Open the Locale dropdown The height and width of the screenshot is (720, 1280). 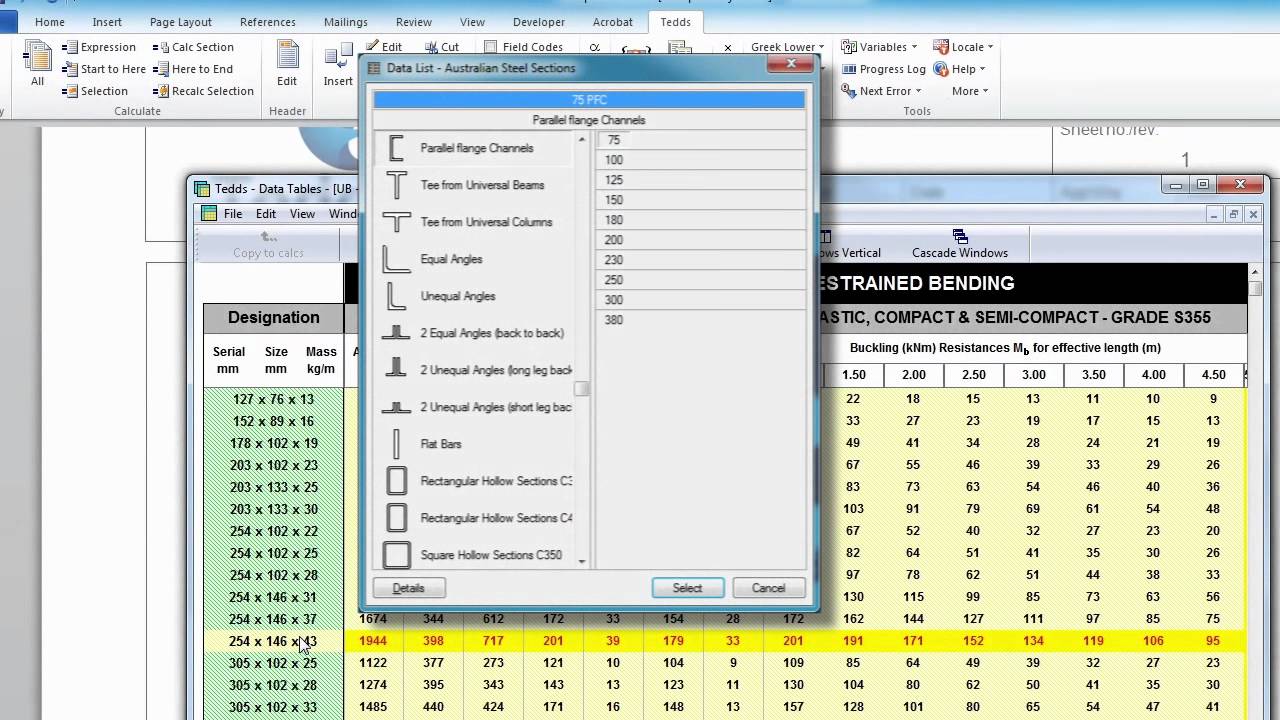coord(964,47)
